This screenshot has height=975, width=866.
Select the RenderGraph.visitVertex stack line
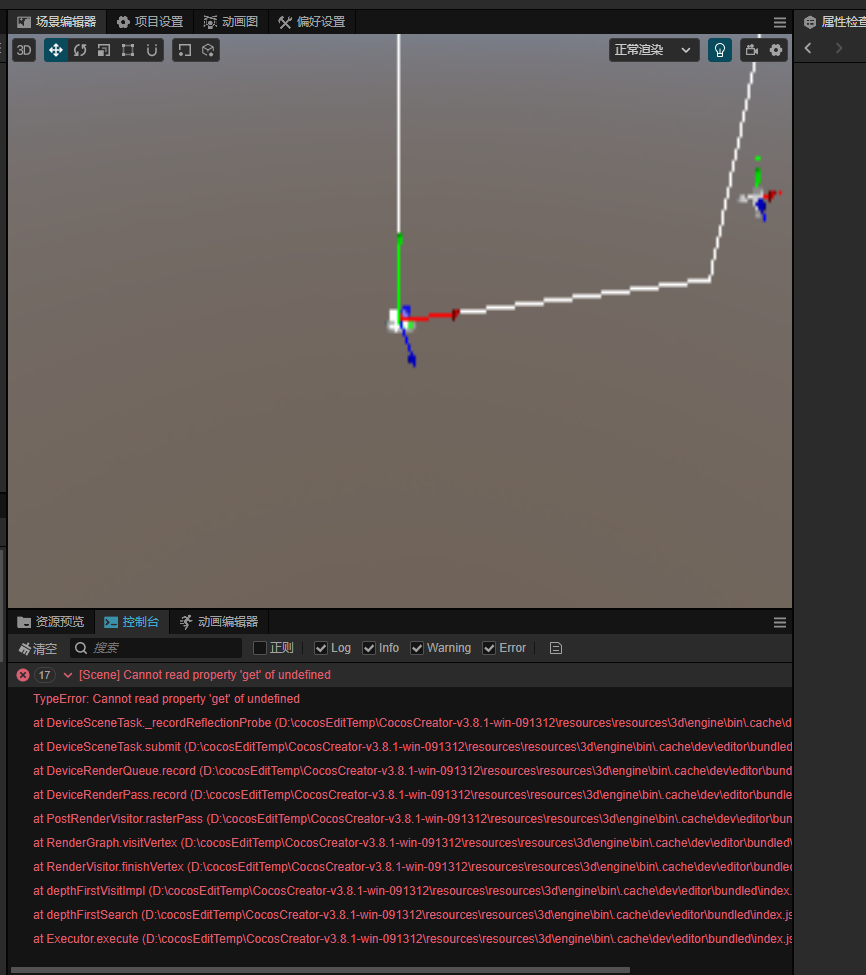click(x=412, y=843)
